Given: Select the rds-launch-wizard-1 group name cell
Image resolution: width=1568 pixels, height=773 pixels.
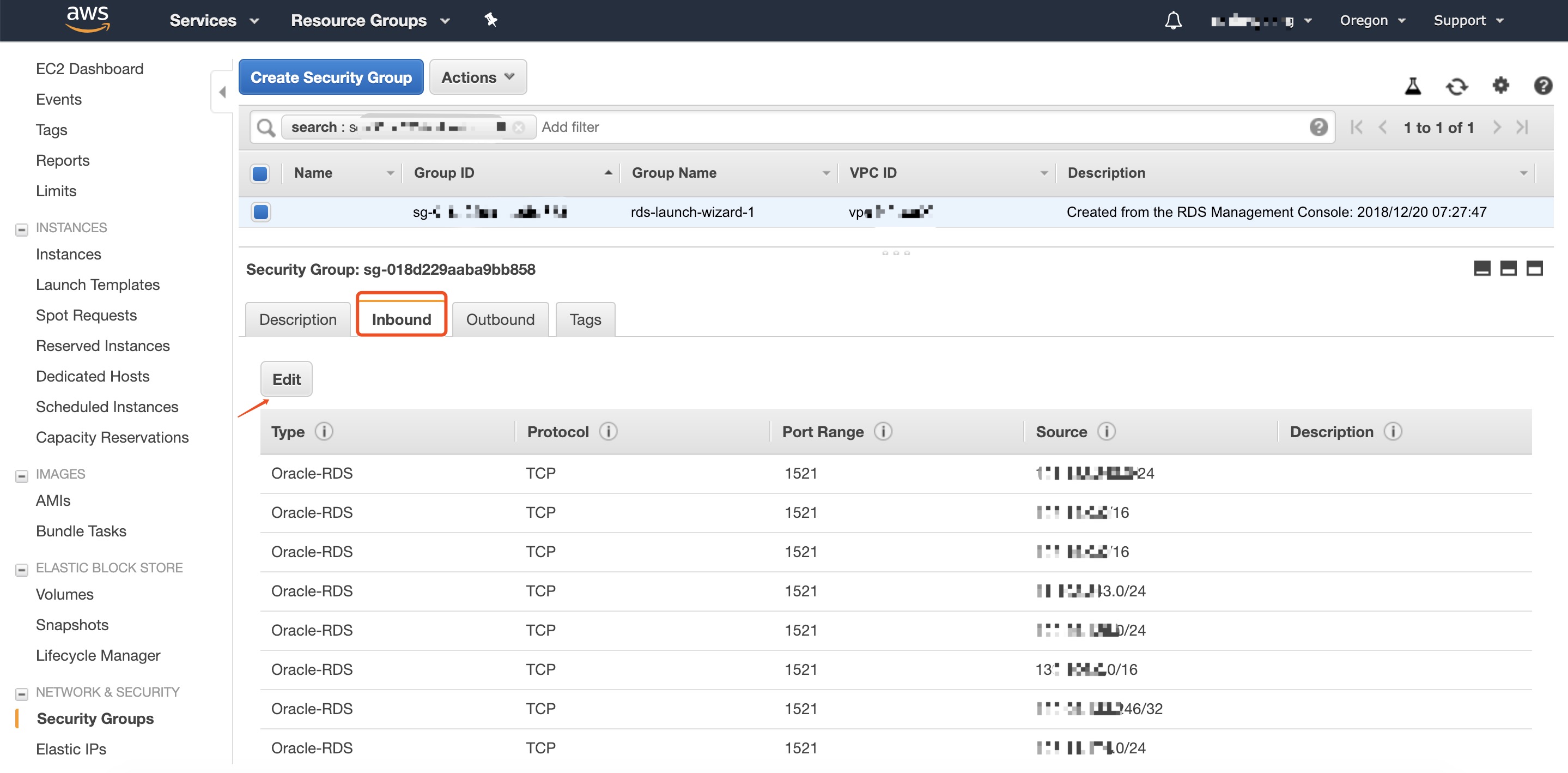Looking at the screenshot, I should pyautogui.click(x=692, y=212).
